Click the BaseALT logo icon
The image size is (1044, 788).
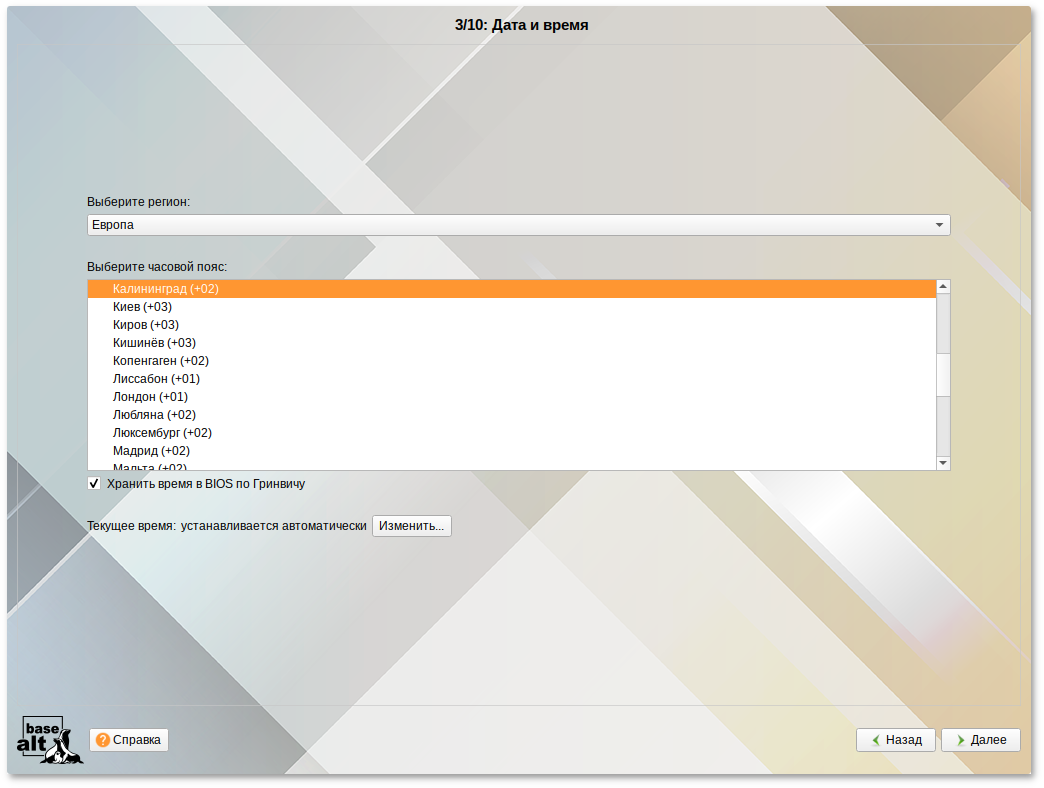pyautogui.click(x=50, y=740)
